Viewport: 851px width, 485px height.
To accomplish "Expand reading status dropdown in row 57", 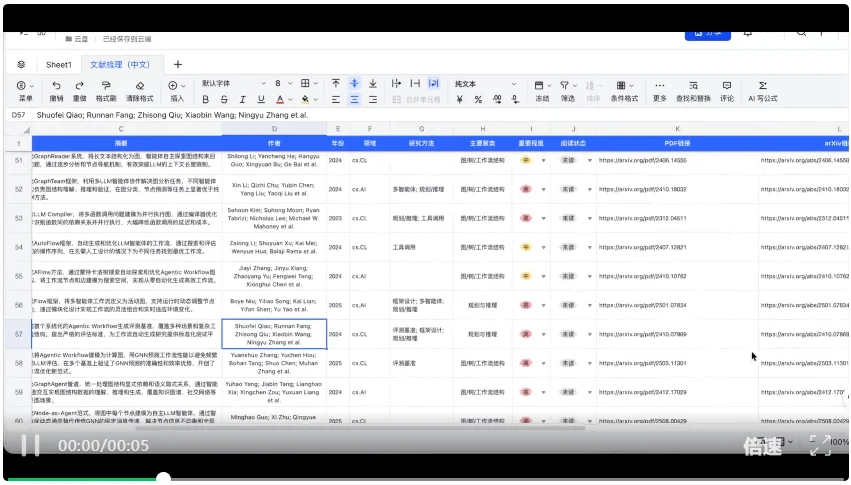I will click(590, 334).
